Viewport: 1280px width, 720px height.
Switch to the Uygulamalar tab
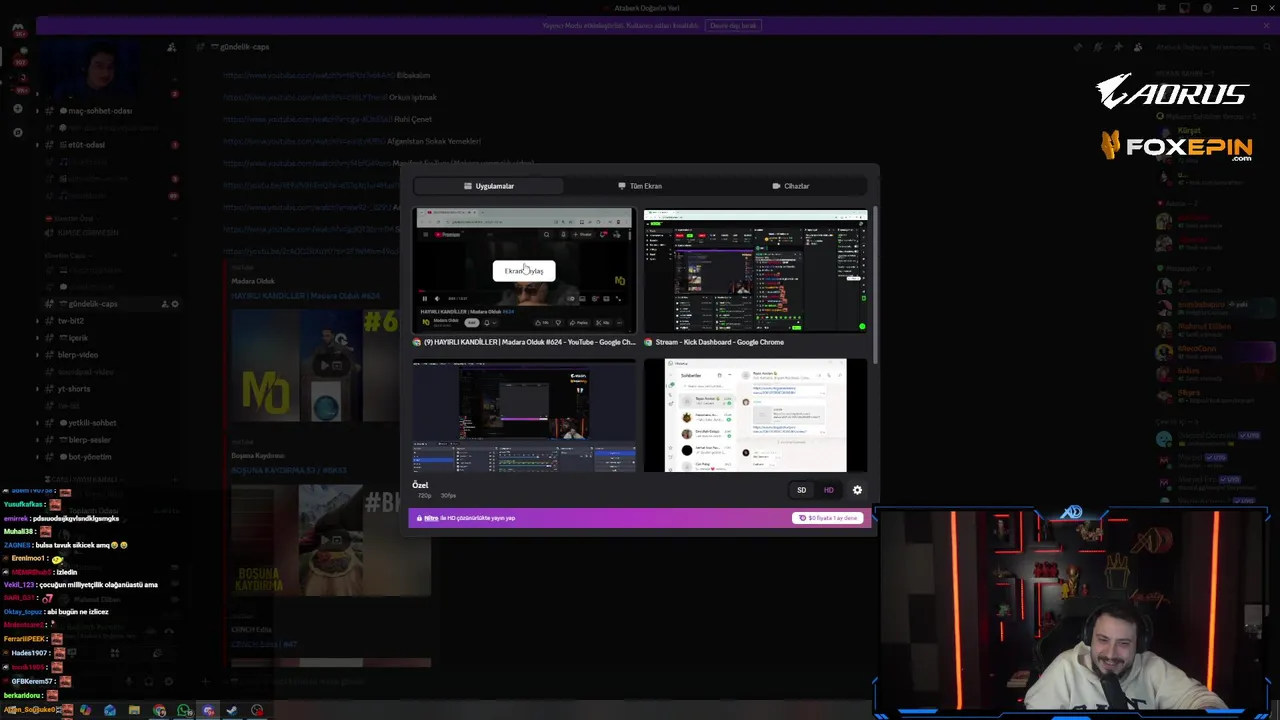click(x=489, y=186)
